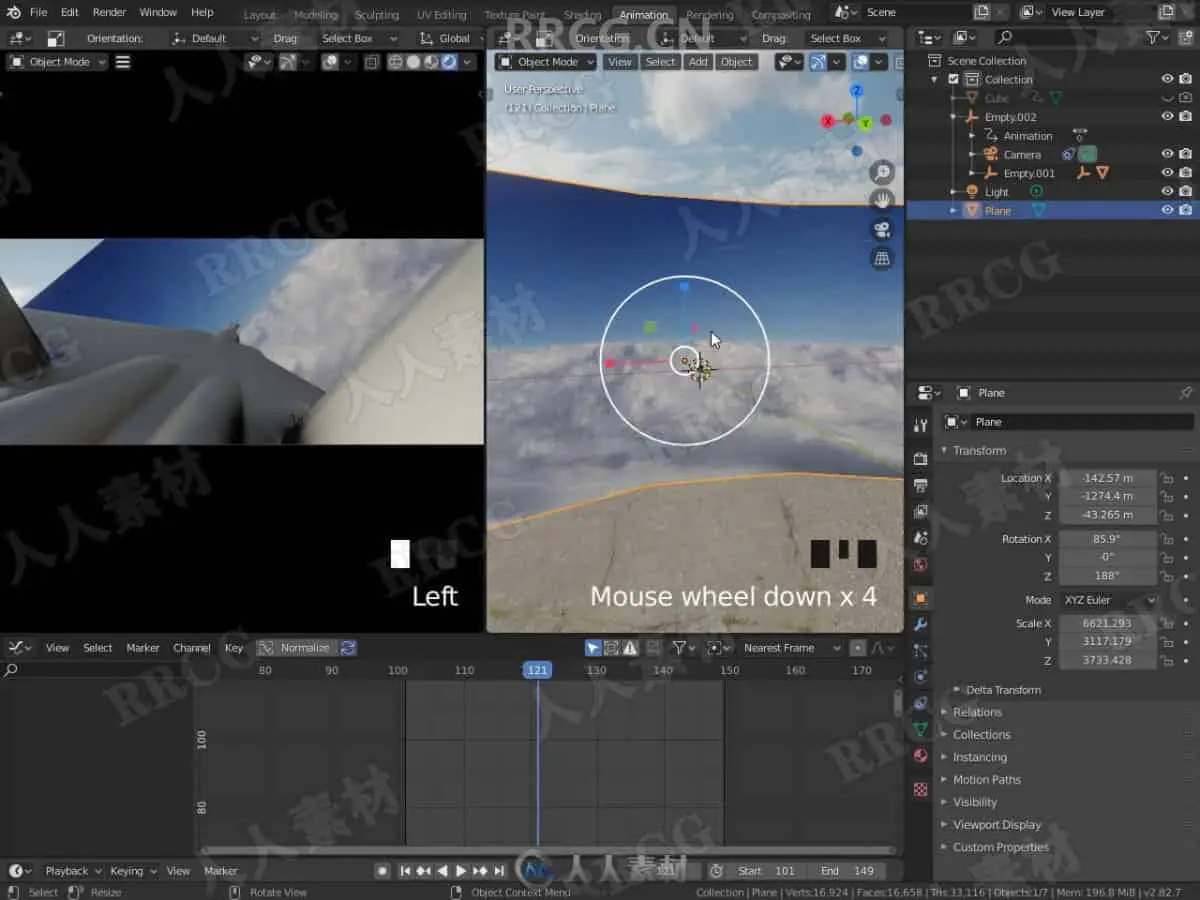Viewport: 1200px width, 900px height.
Task: Hide the Light object in viewport
Action: 1167,191
